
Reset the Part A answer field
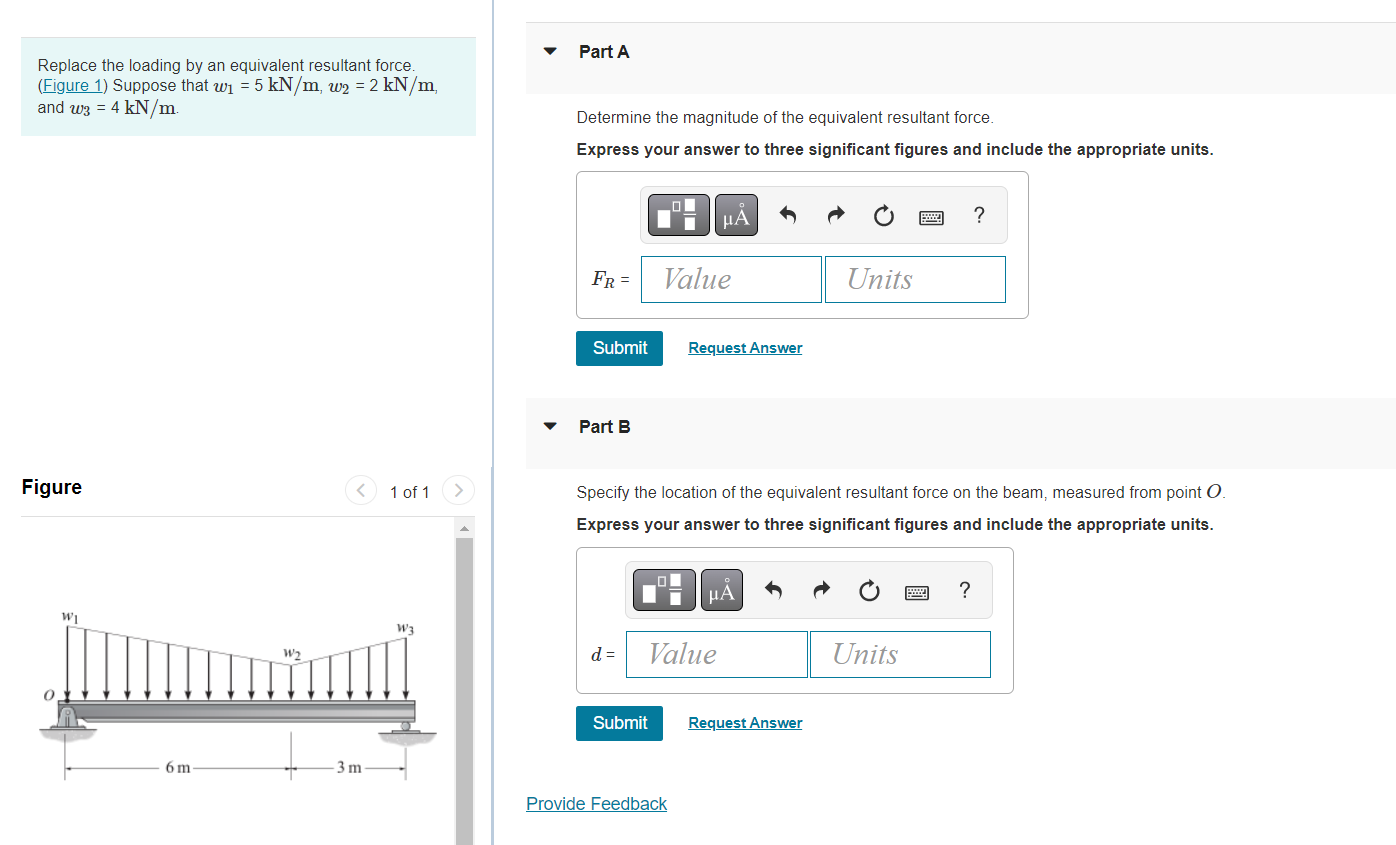[x=883, y=214]
